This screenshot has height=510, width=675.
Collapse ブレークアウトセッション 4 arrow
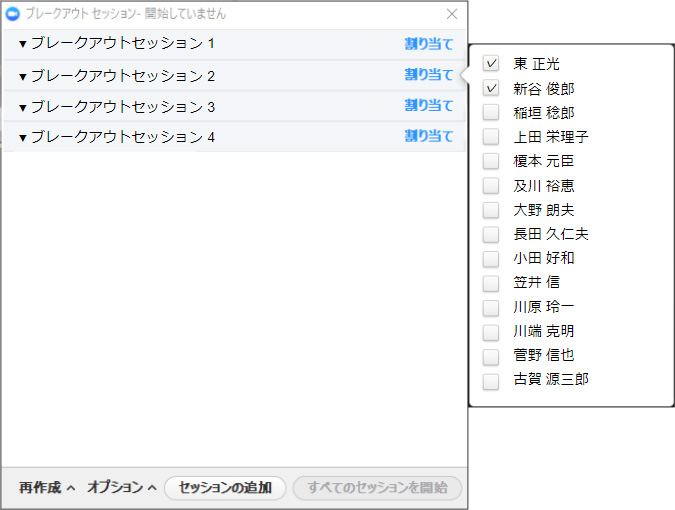click(x=23, y=138)
